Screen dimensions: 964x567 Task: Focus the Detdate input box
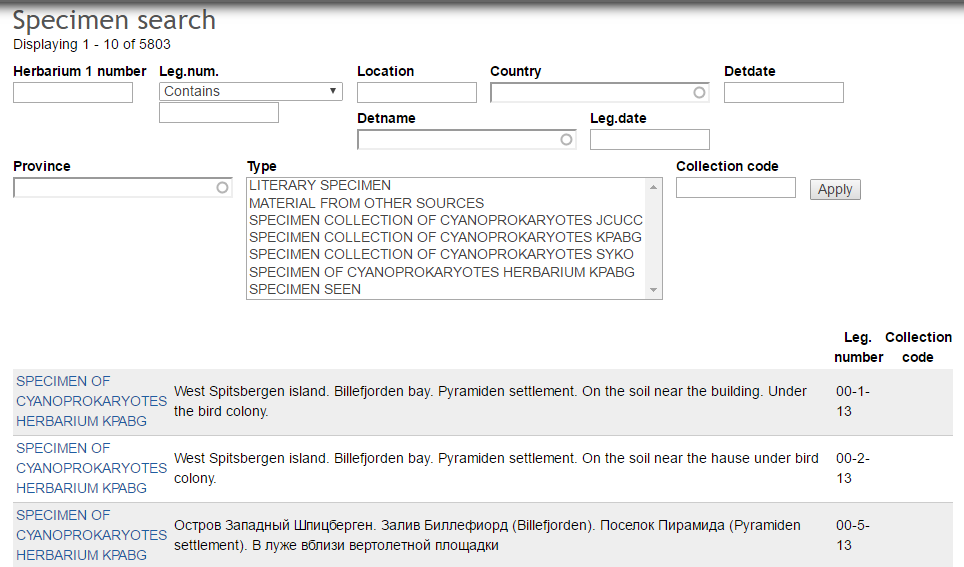click(783, 93)
